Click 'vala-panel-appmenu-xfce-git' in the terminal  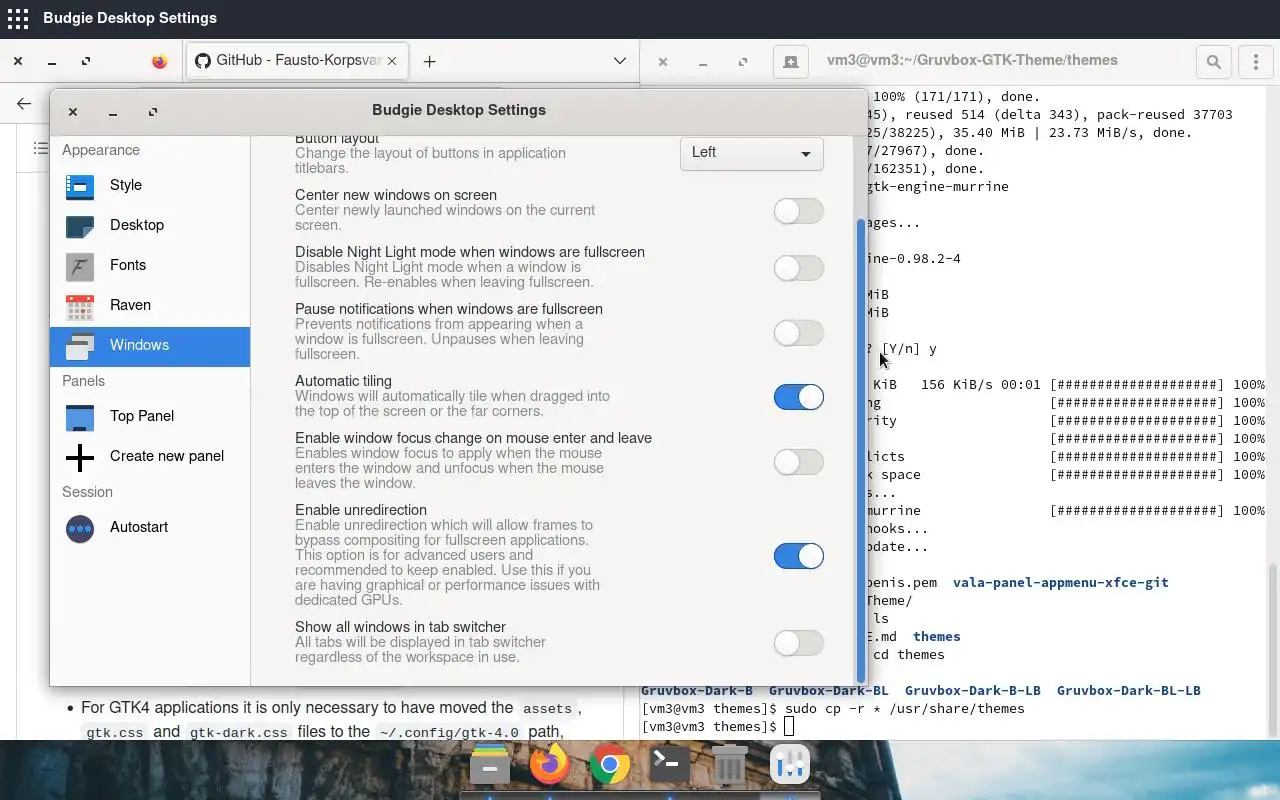[x=1060, y=582]
